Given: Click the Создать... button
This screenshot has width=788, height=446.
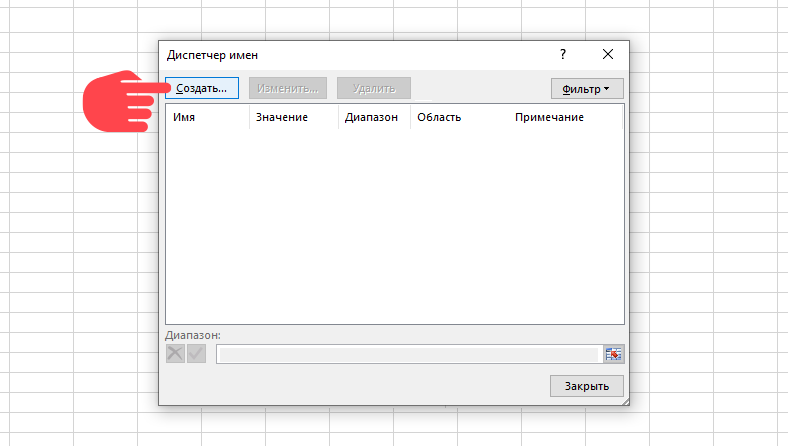Looking at the screenshot, I should click(202, 88).
